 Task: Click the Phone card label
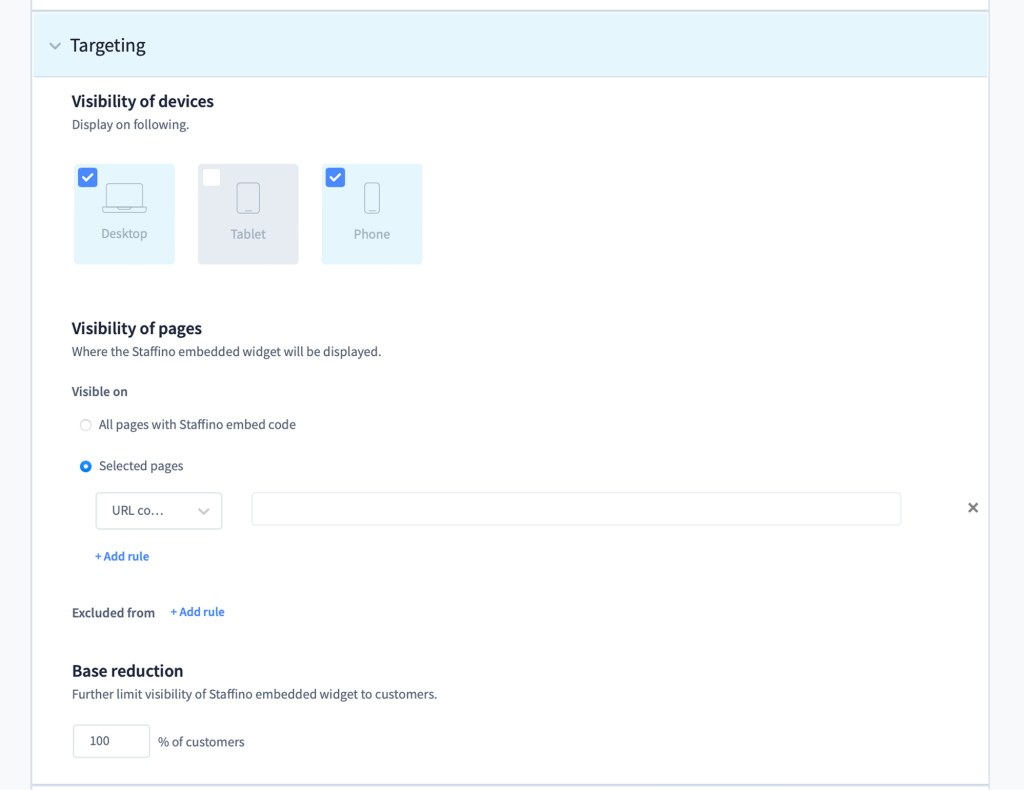pyautogui.click(x=372, y=234)
